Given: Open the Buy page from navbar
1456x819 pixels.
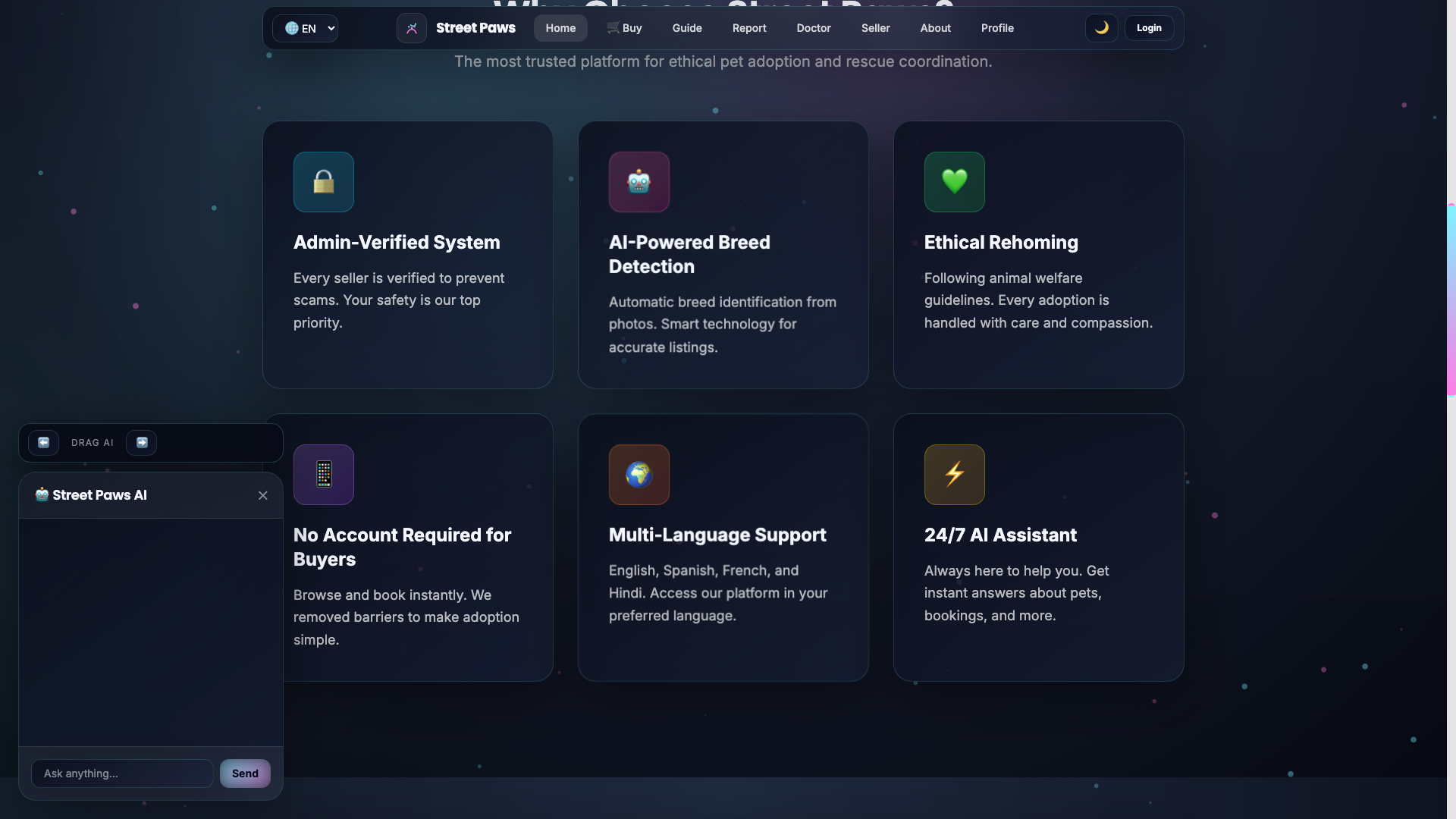Looking at the screenshot, I should tap(624, 28).
